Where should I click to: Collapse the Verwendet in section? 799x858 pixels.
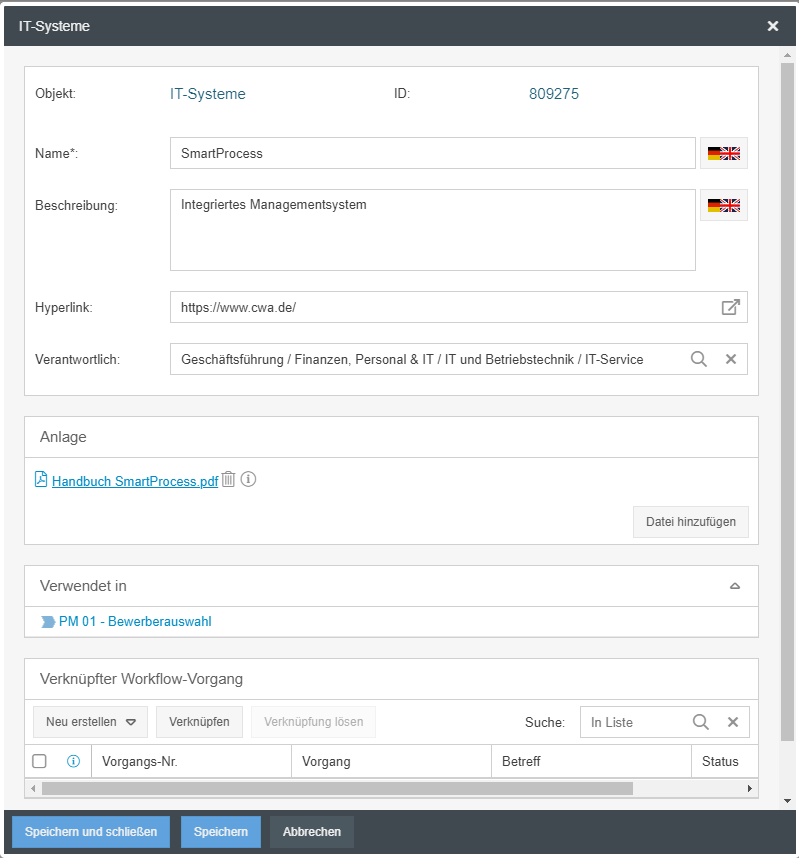point(735,586)
